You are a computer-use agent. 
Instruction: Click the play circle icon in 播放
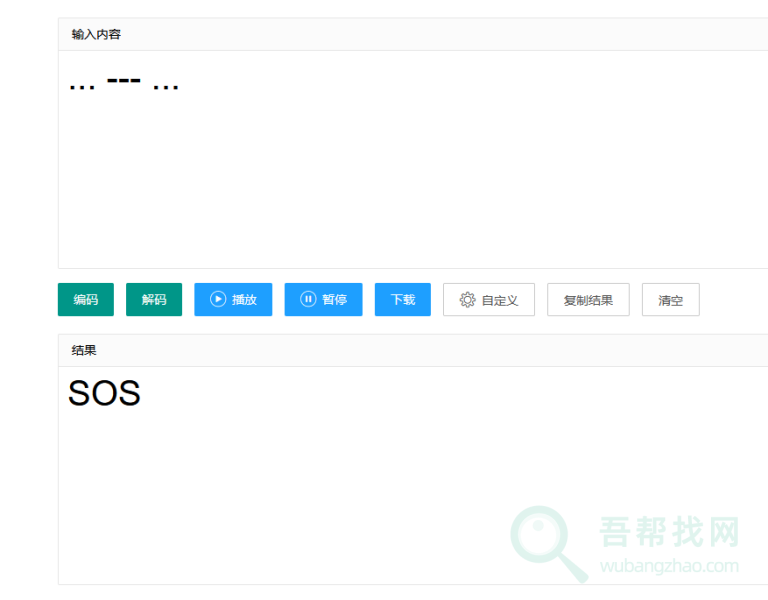coord(218,300)
